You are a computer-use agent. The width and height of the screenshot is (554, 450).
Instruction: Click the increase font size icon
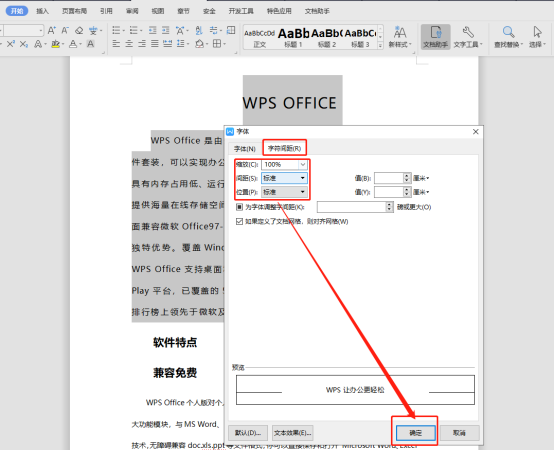point(52,30)
